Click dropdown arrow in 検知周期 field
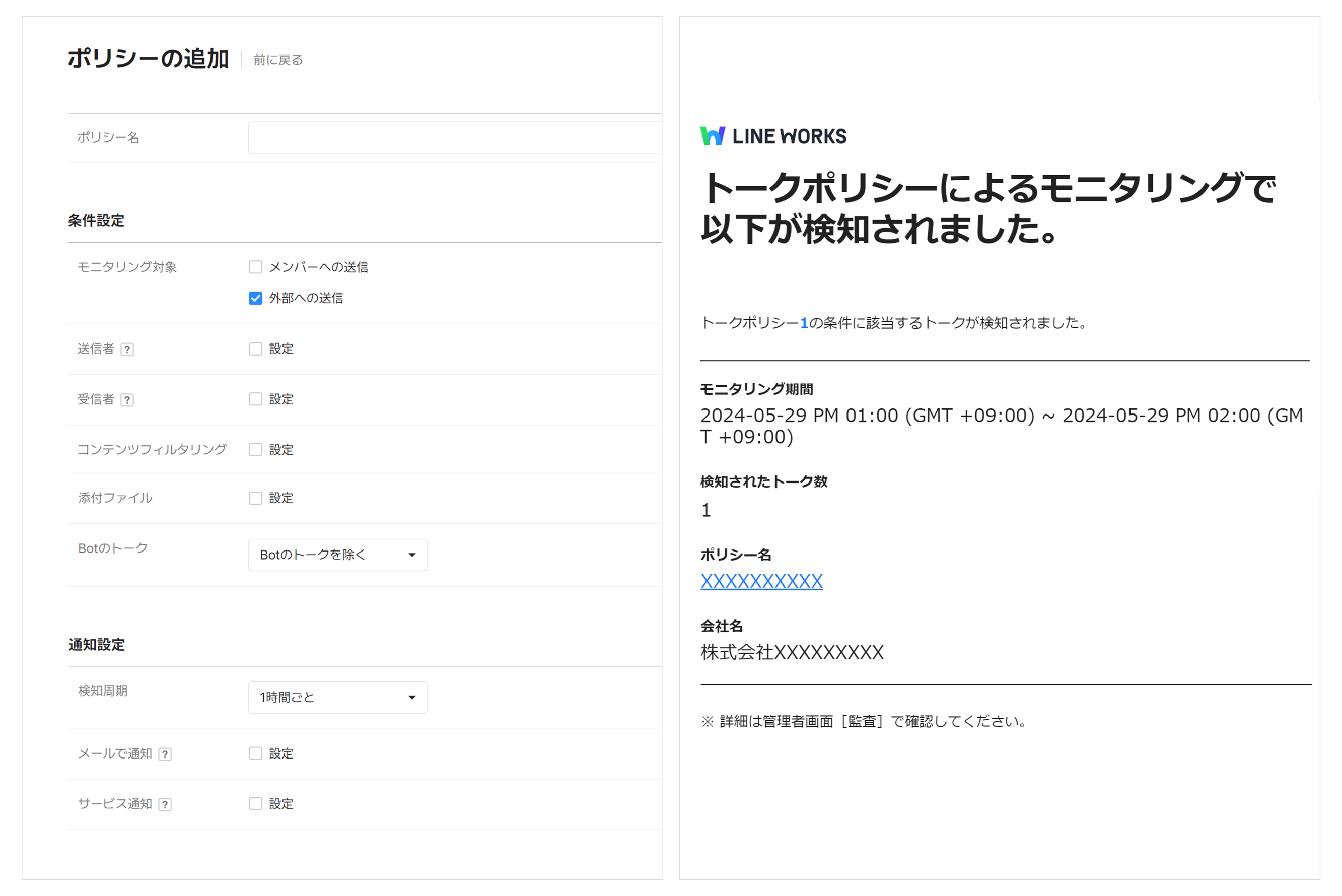 tap(412, 697)
